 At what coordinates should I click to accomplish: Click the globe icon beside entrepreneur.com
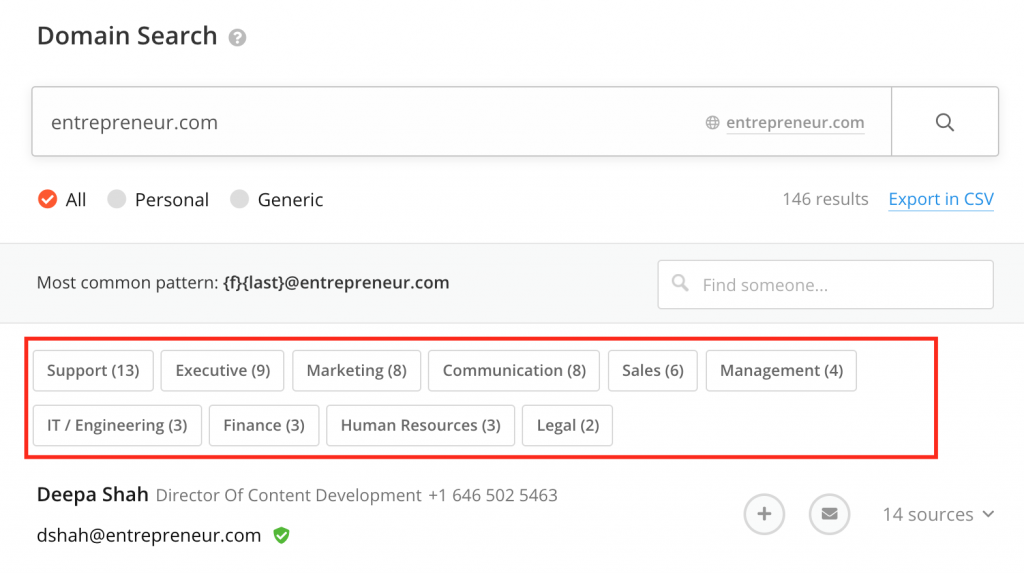pos(712,122)
